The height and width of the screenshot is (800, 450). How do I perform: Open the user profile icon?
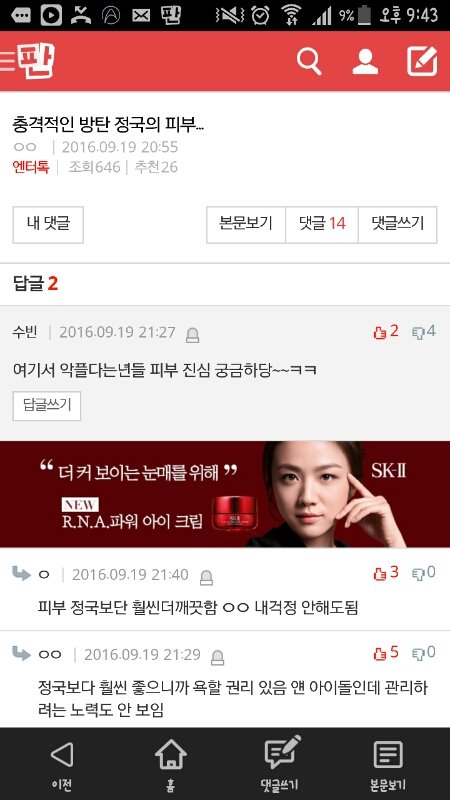tap(365, 62)
